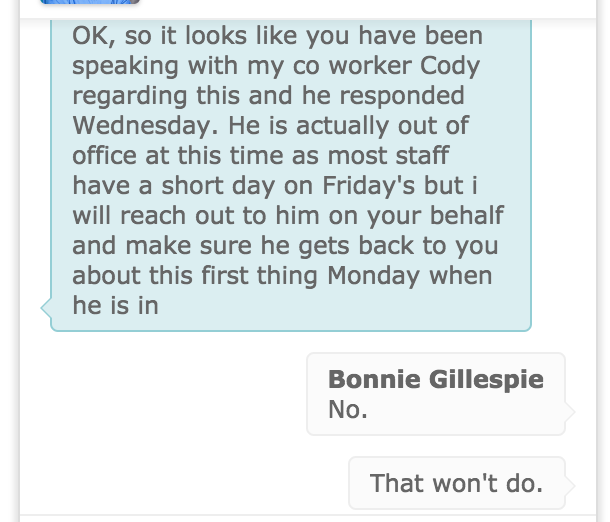Click the Bonnie Gillespie sender name
610x522 pixels.
[x=436, y=379]
